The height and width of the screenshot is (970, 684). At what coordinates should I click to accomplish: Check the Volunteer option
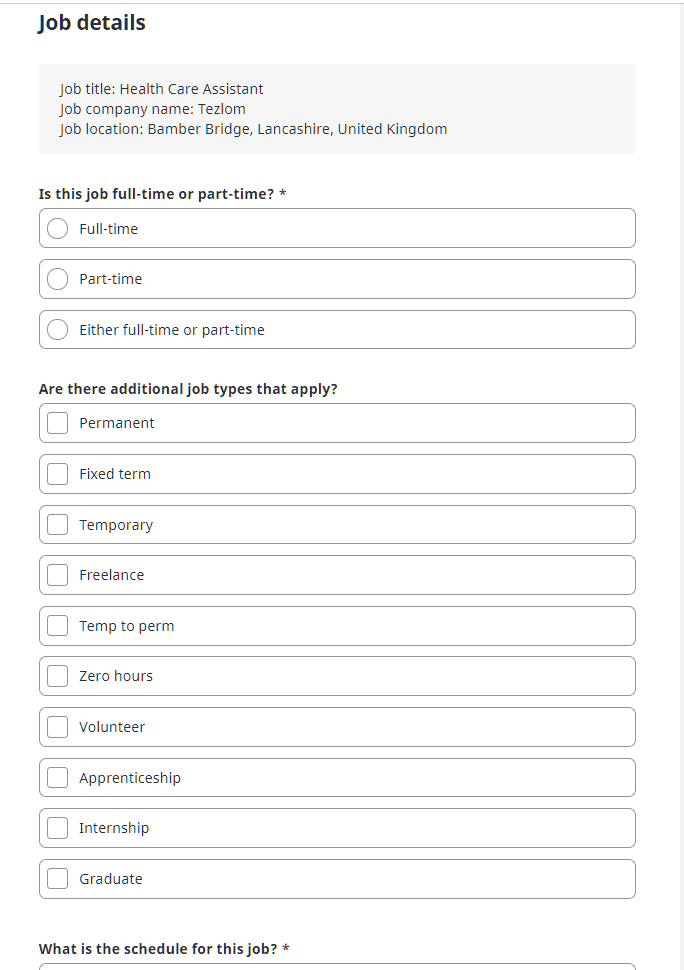(58, 727)
